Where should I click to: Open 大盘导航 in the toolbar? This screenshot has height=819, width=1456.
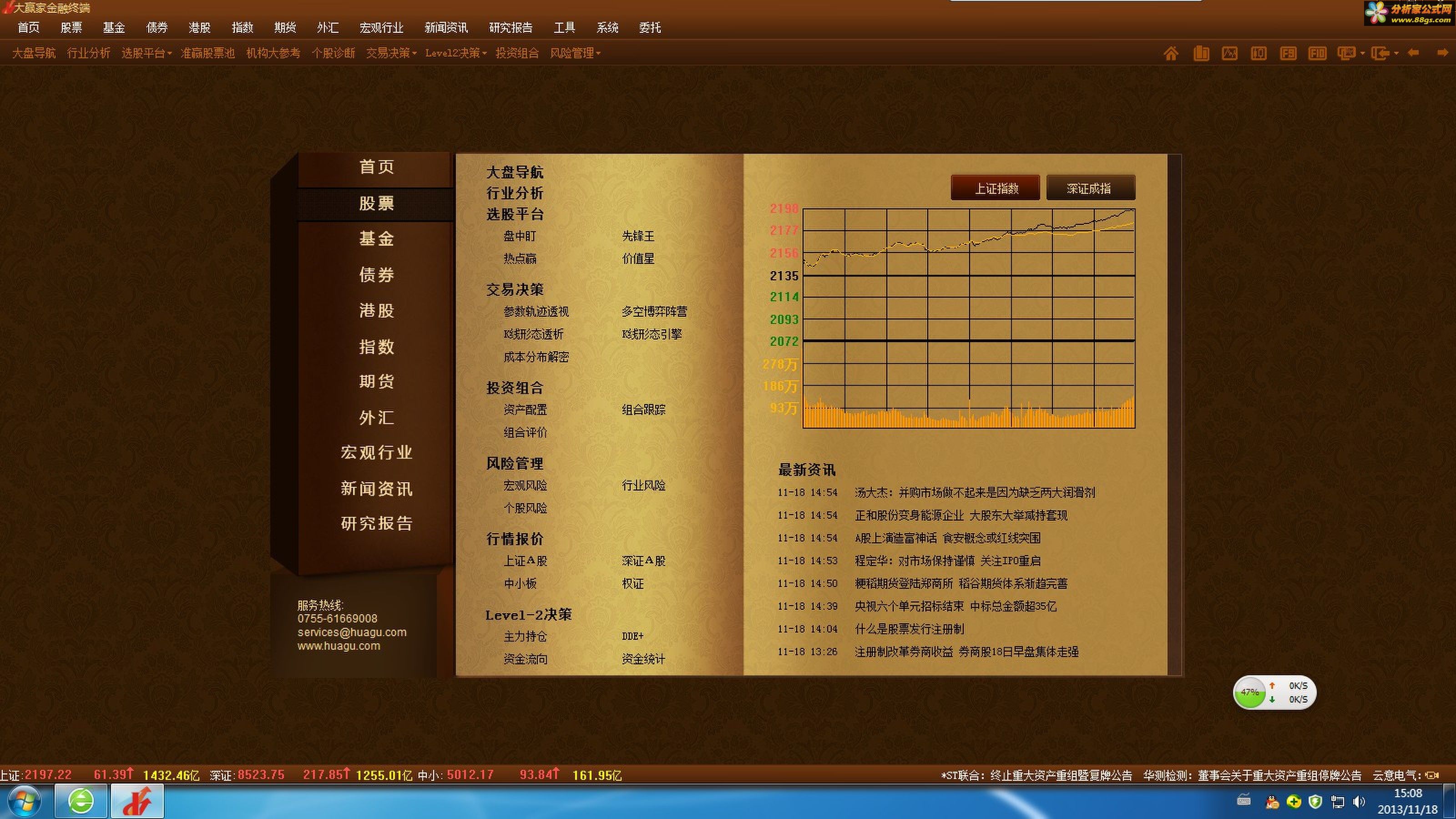(x=34, y=53)
